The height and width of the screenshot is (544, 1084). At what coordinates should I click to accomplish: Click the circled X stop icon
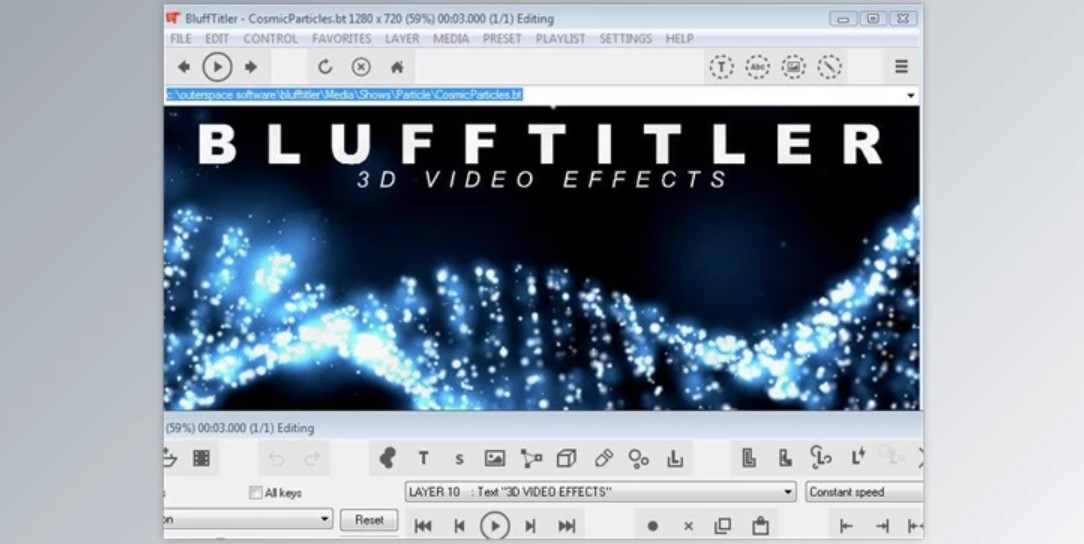click(x=361, y=67)
